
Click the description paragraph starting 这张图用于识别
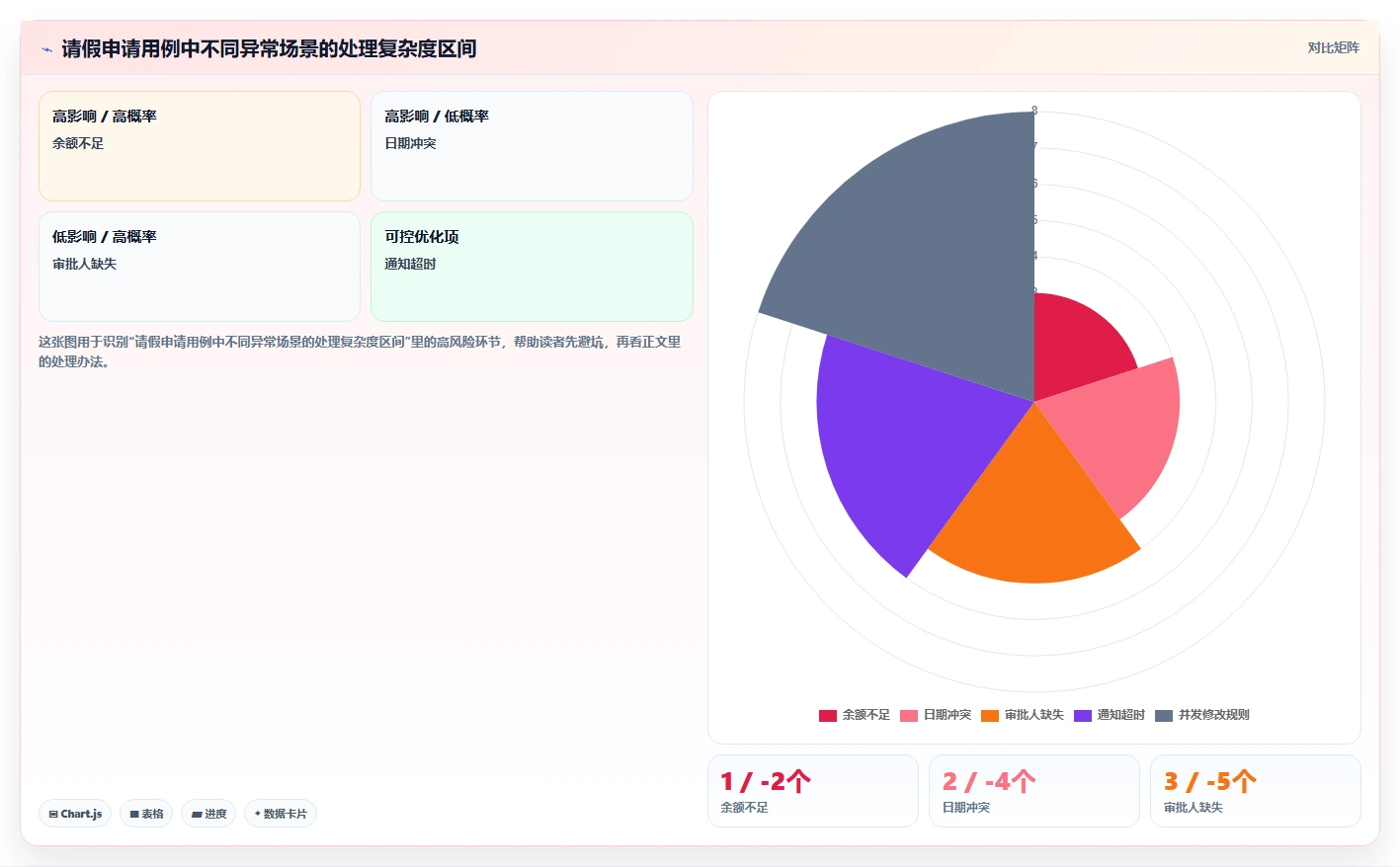(360, 352)
